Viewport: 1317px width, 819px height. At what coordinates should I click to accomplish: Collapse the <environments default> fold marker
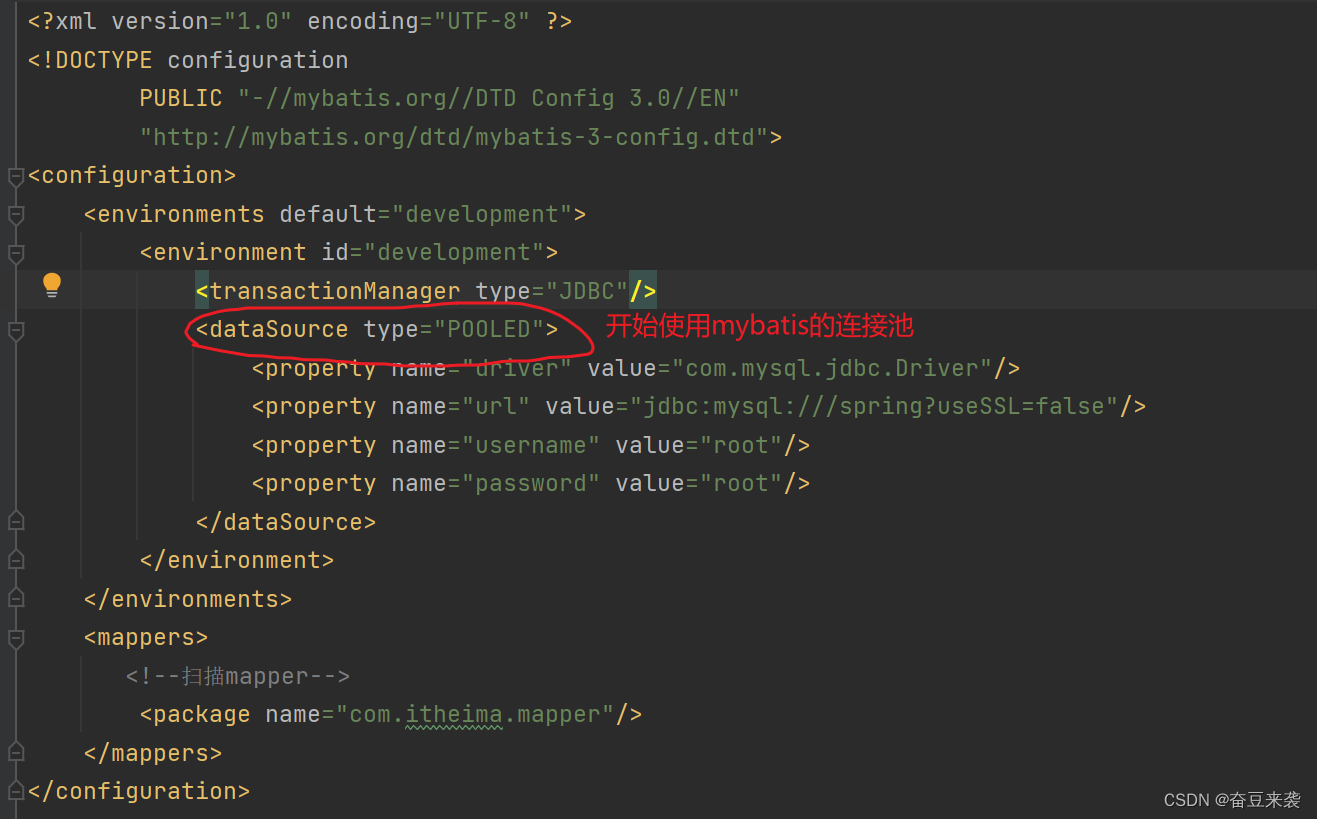15,215
